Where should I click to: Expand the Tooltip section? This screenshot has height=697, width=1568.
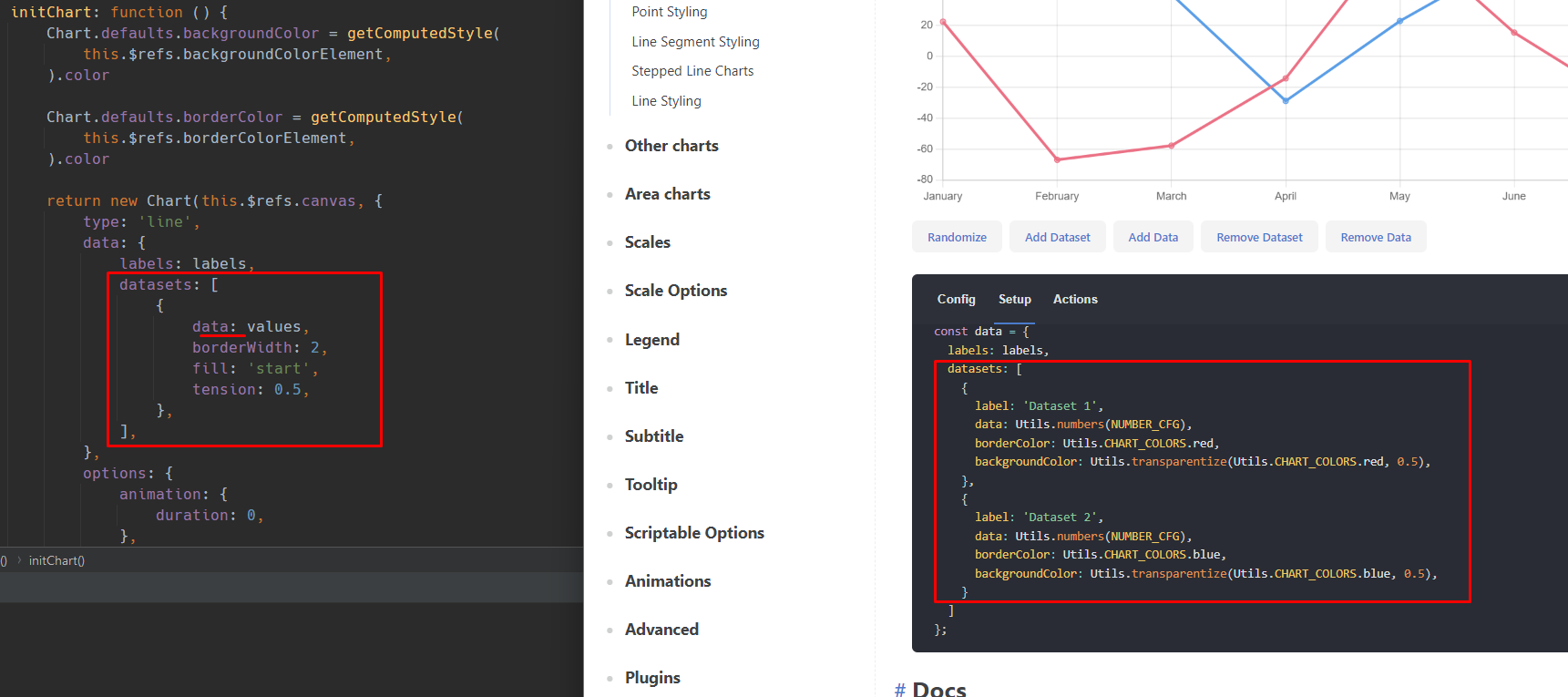point(651,485)
